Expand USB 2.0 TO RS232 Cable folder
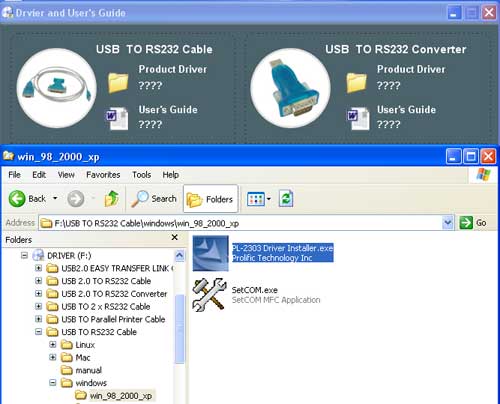The image size is (500, 404). coord(38,281)
